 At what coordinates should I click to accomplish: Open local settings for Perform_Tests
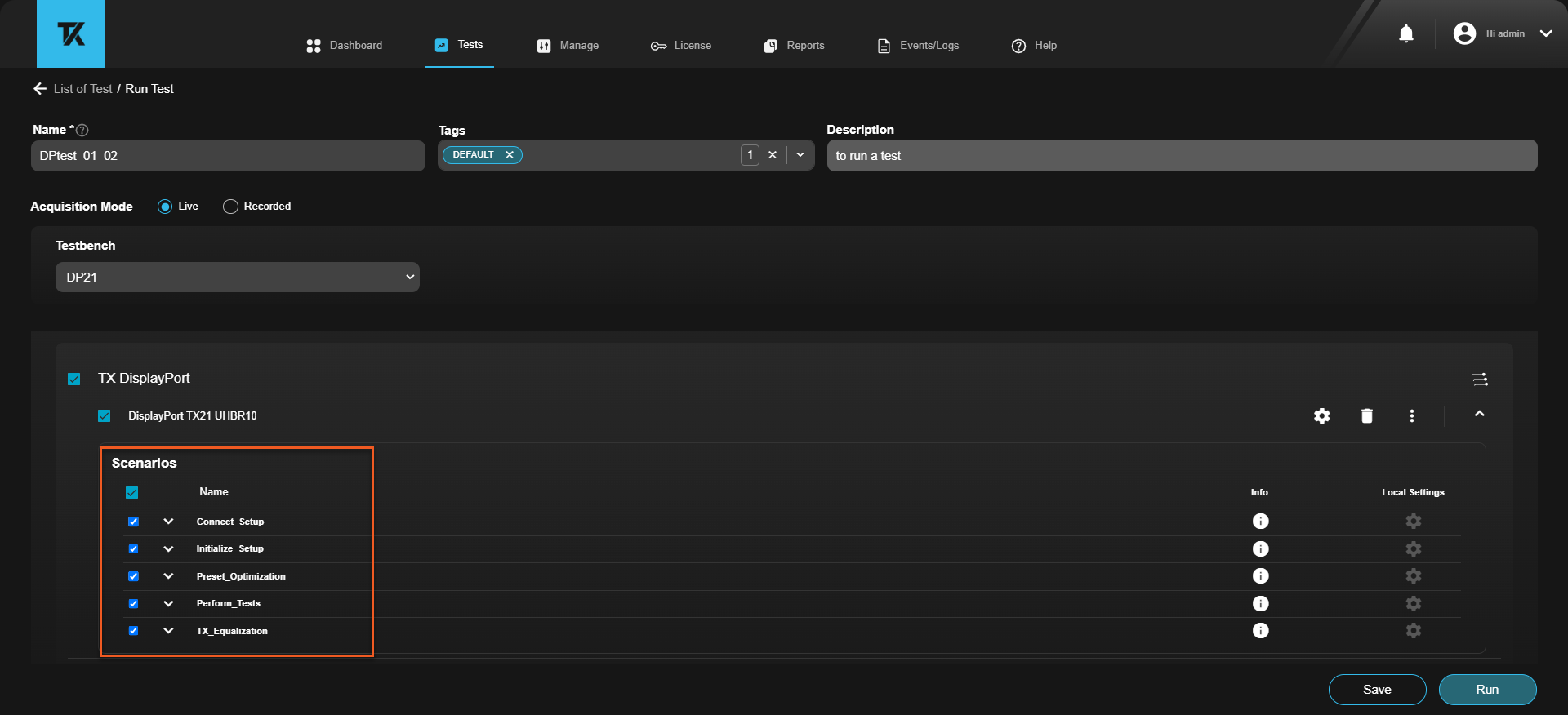(x=1413, y=604)
